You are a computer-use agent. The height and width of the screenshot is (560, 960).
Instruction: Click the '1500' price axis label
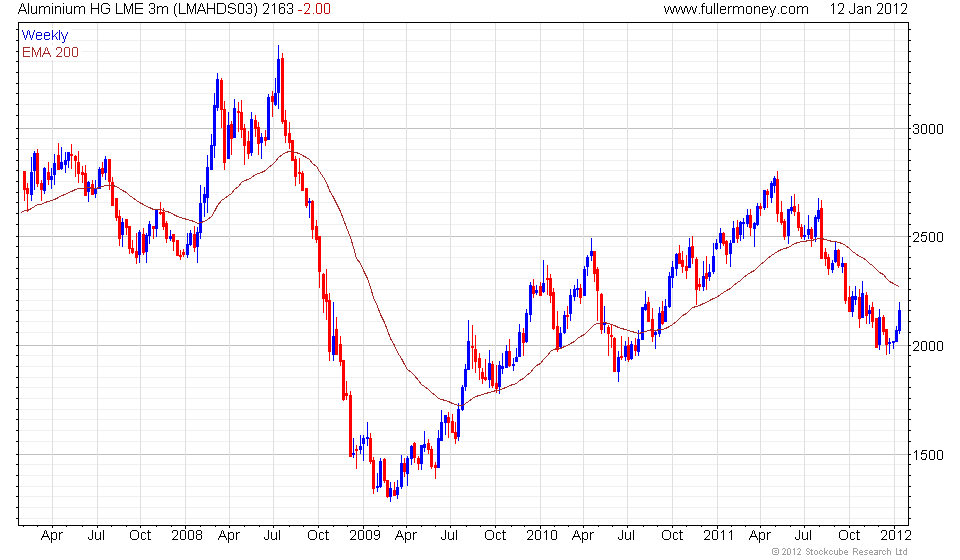[x=928, y=455]
